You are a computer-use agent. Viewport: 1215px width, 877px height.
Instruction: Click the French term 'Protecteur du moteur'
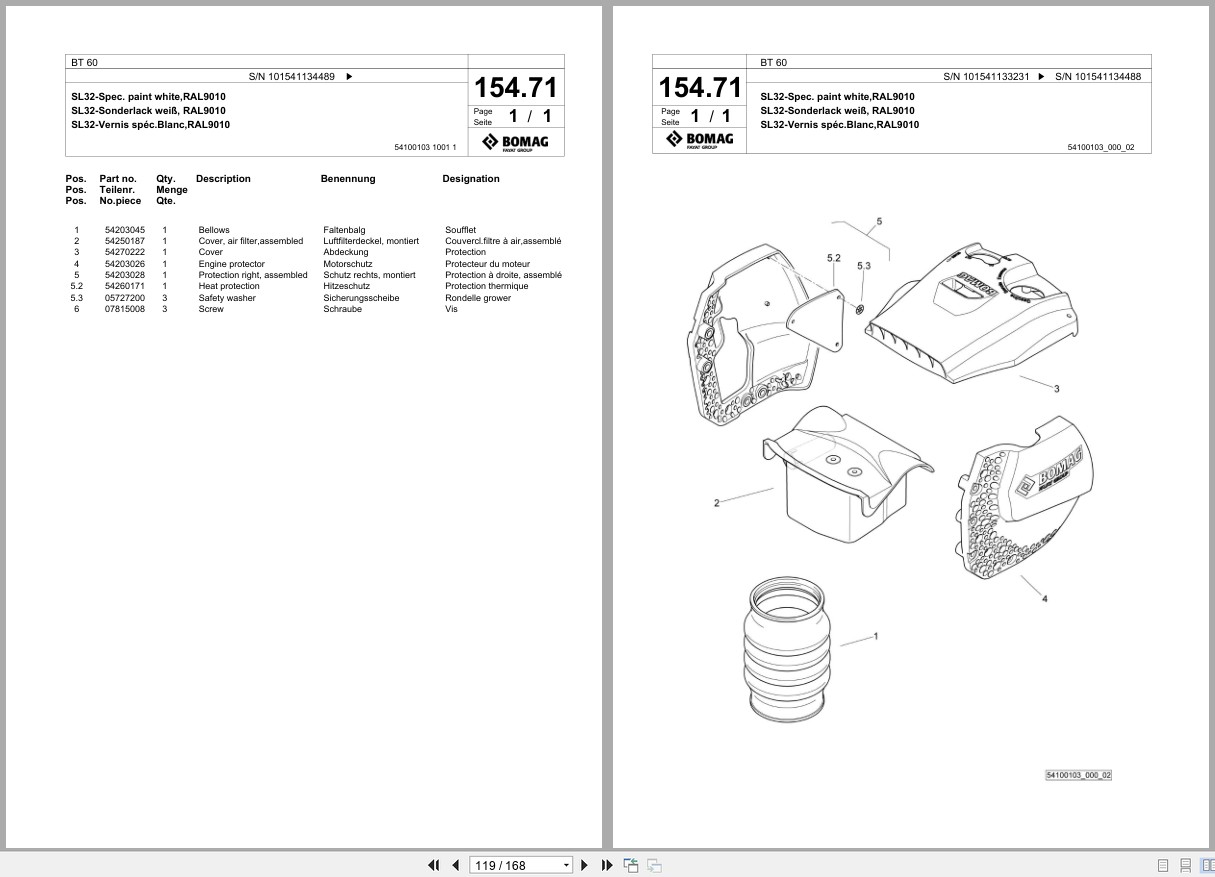click(488, 264)
